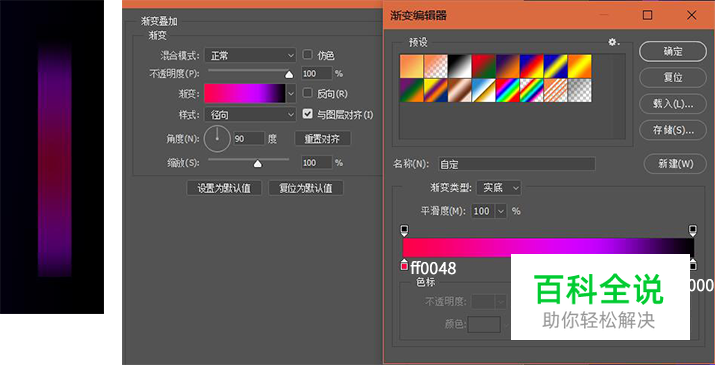Select the transparent rainbow gradient preset
Viewport: 715px width, 365px height.
(x=531, y=90)
